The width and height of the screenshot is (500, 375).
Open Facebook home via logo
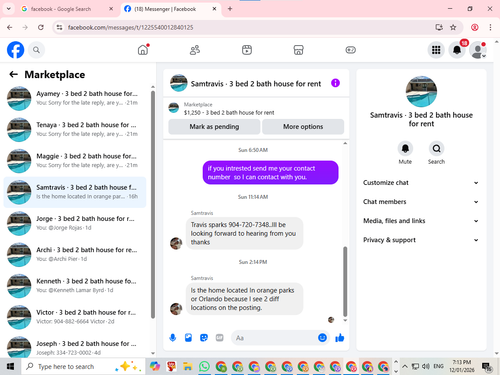click(x=16, y=50)
